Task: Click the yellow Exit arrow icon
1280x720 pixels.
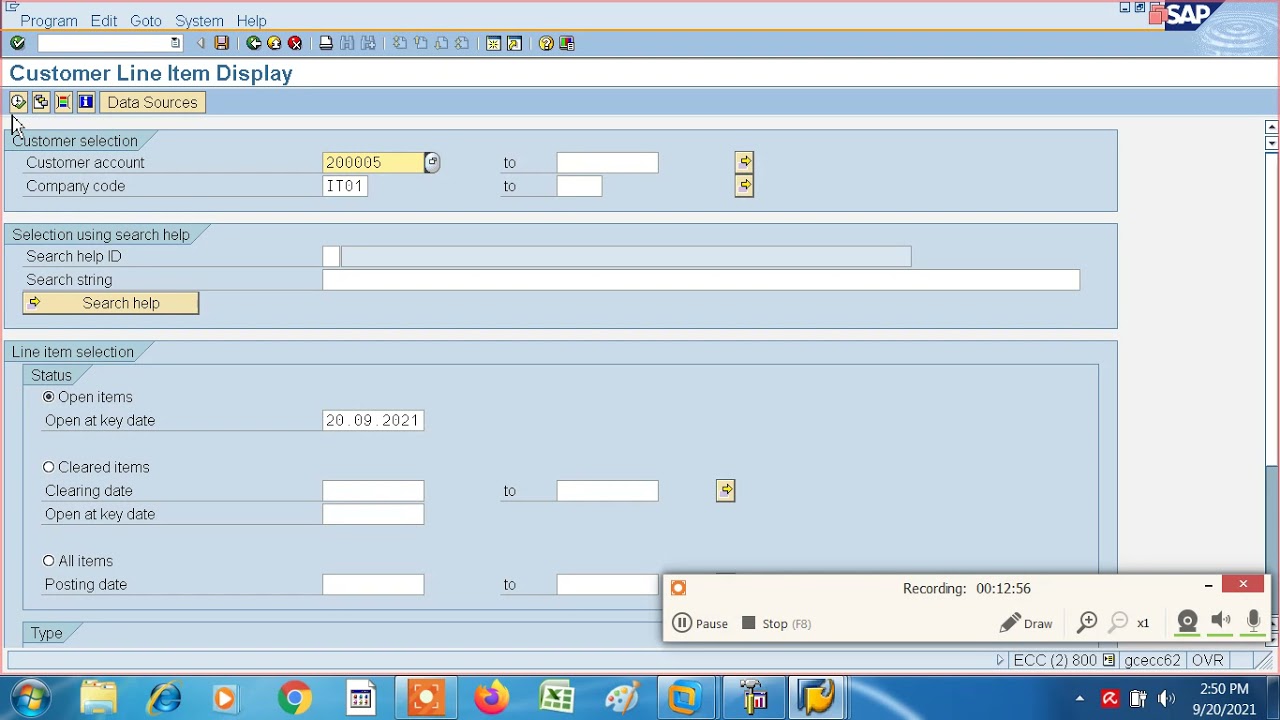Action: (274, 43)
